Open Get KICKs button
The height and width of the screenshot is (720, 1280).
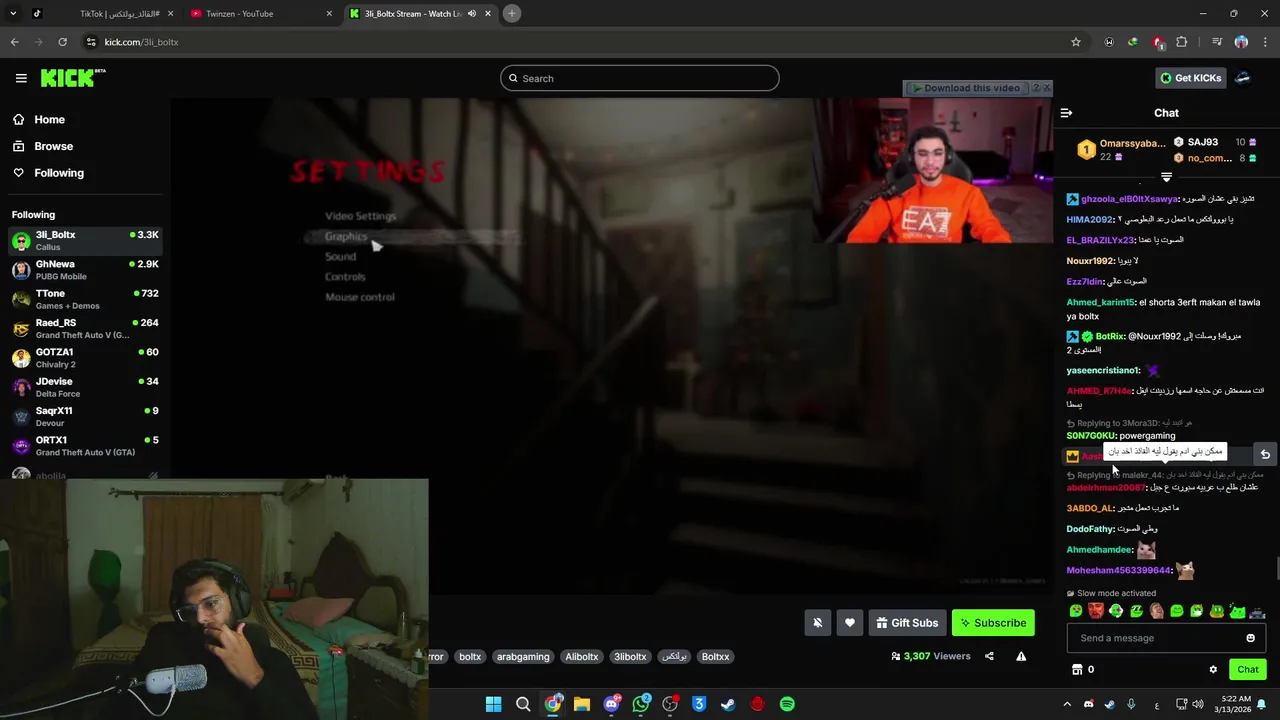click(x=1190, y=78)
